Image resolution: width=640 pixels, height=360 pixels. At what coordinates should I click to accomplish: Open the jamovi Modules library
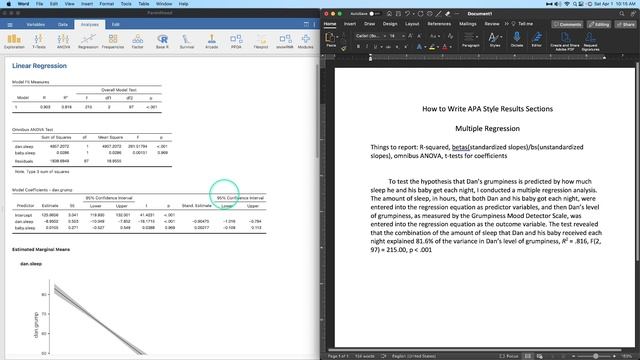tap(305, 41)
